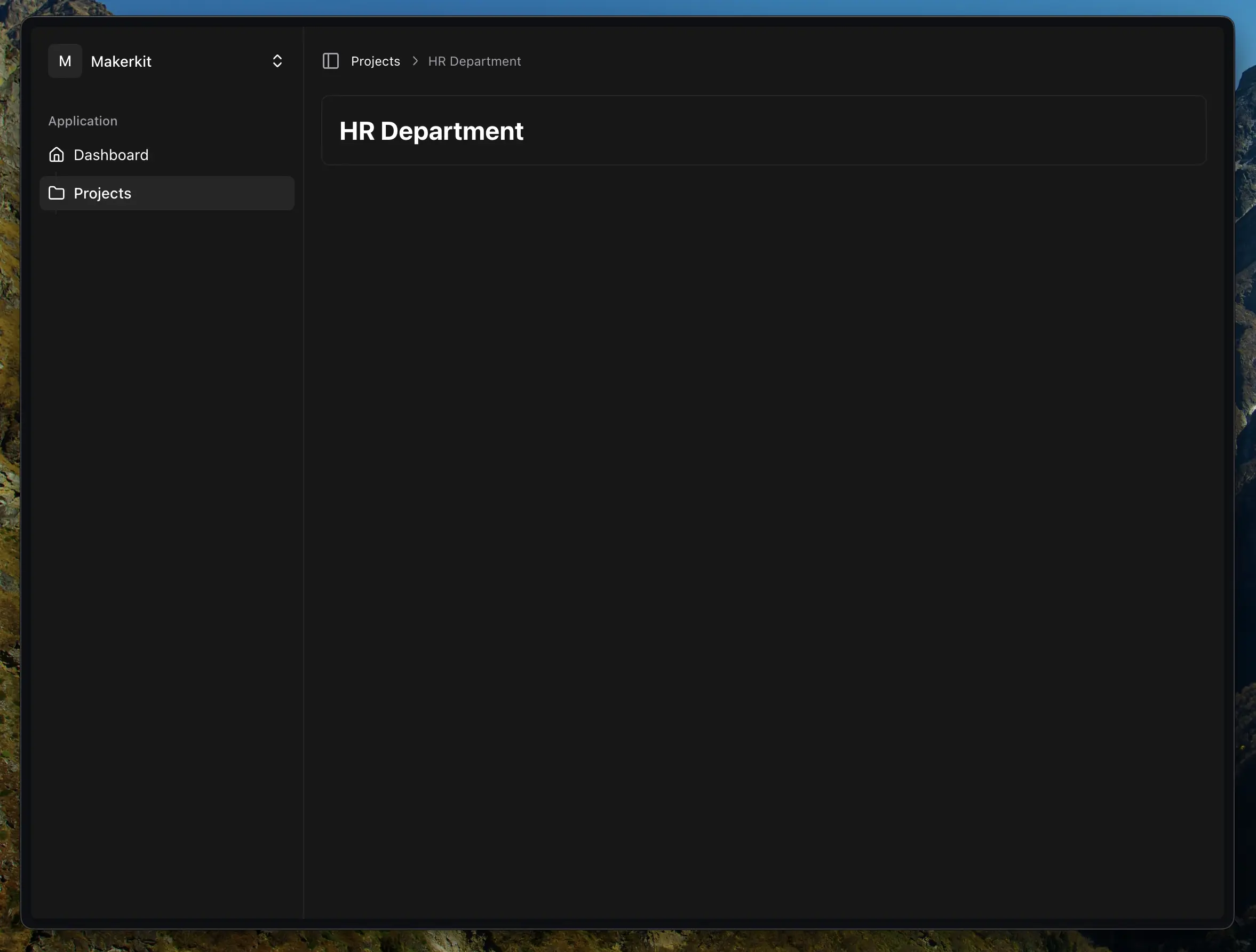Image resolution: width=1256 pixels, height=952 pixels.
Task: Toggle the sidebar panel icon
Action: (330, 61)
